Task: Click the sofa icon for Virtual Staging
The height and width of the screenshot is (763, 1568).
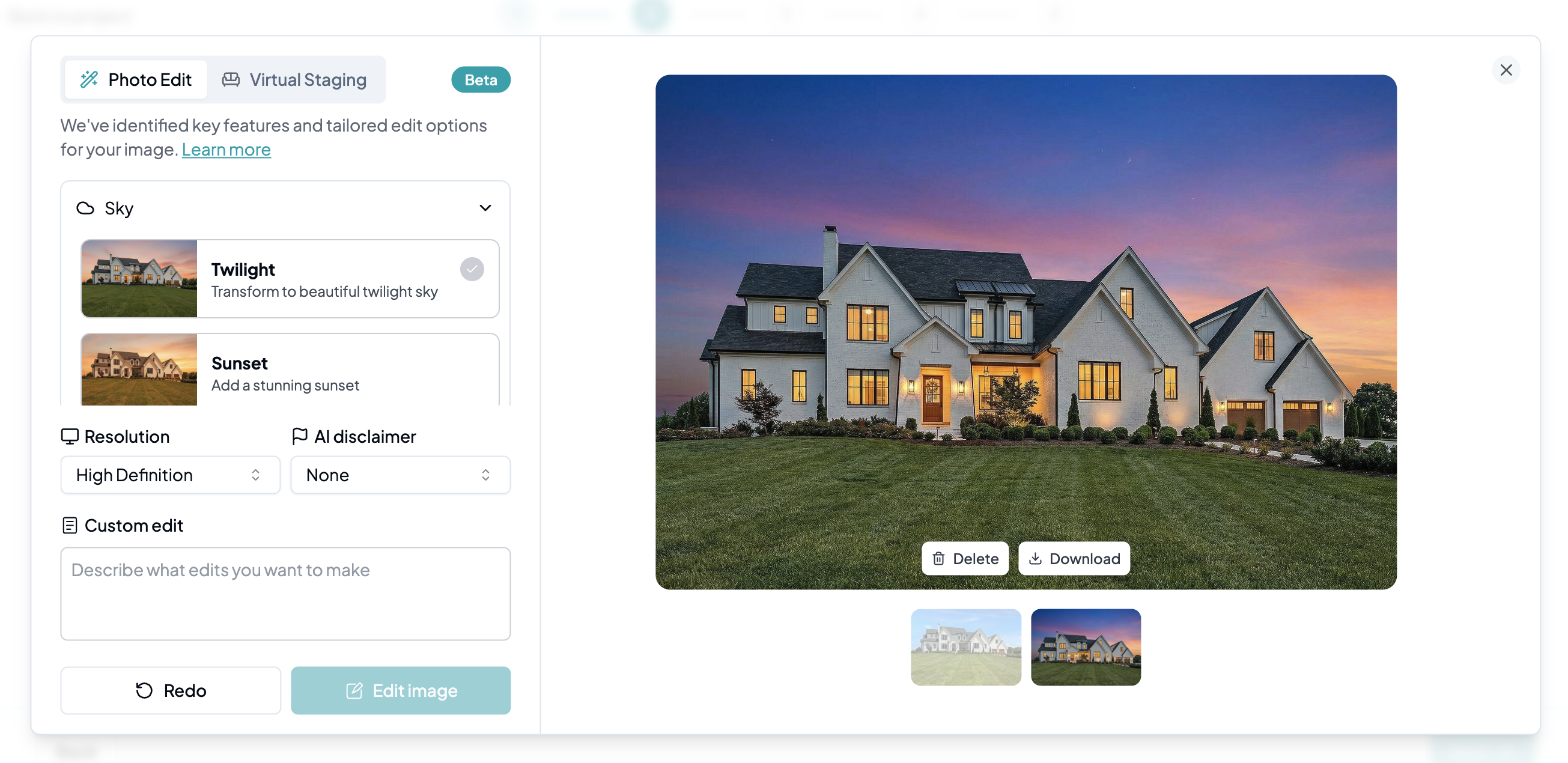Action: pyautogui.click(x=231, y=79)
